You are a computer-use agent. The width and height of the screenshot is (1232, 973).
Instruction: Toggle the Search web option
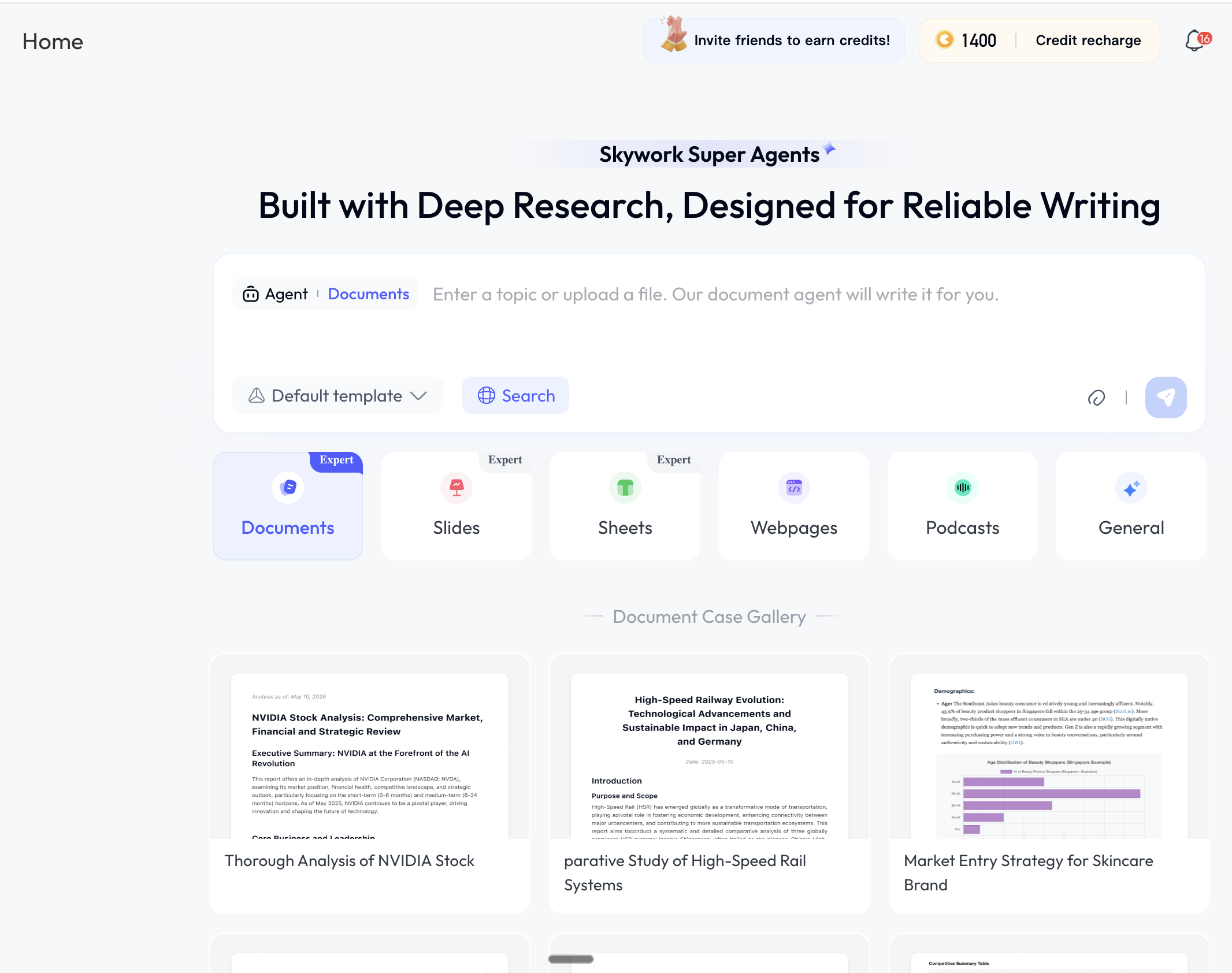[515, 395]
